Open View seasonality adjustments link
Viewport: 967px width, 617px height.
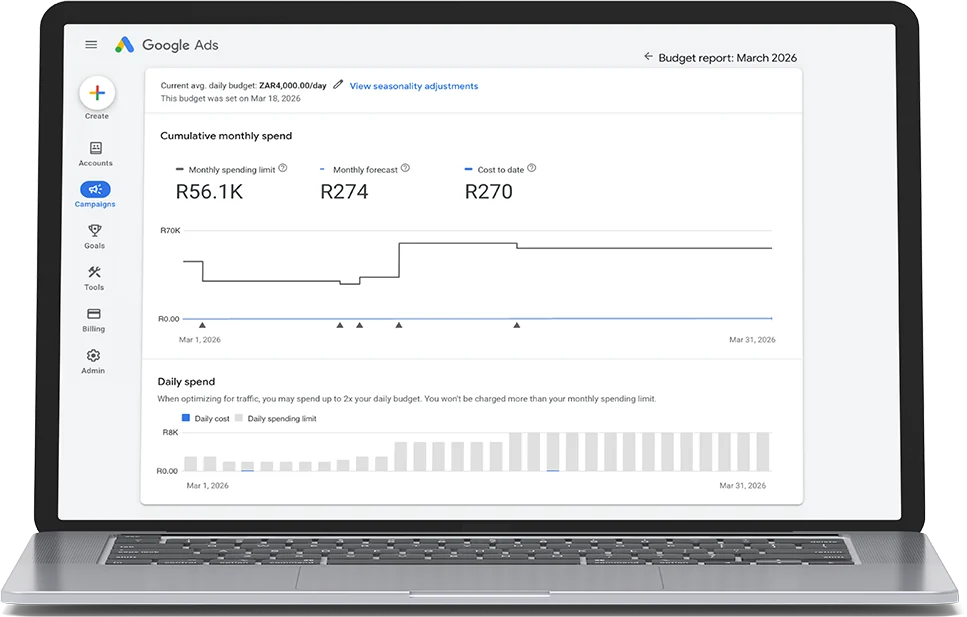pyautogui.click(x=414, y=86)
